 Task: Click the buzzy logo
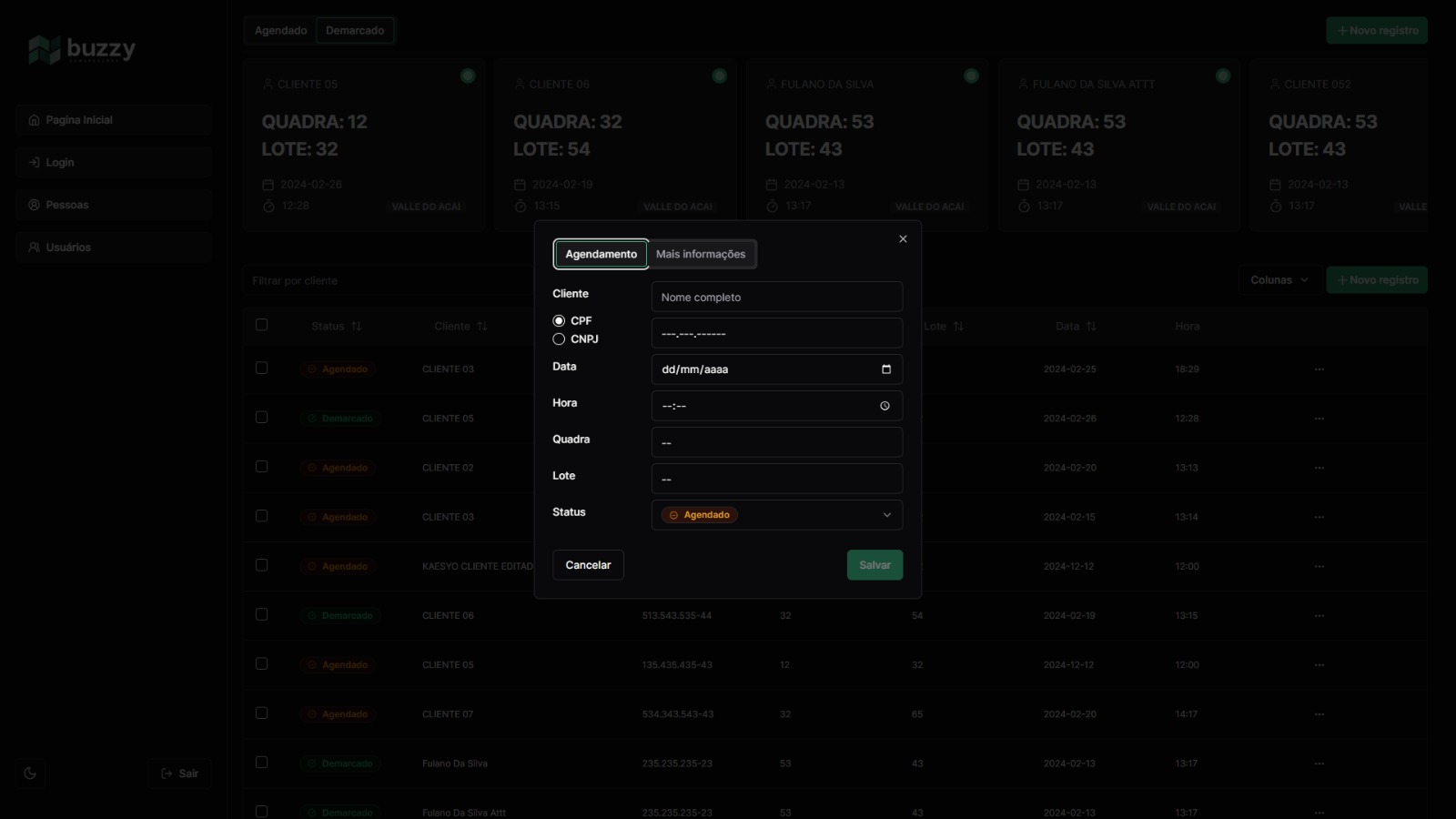point(82,49)
